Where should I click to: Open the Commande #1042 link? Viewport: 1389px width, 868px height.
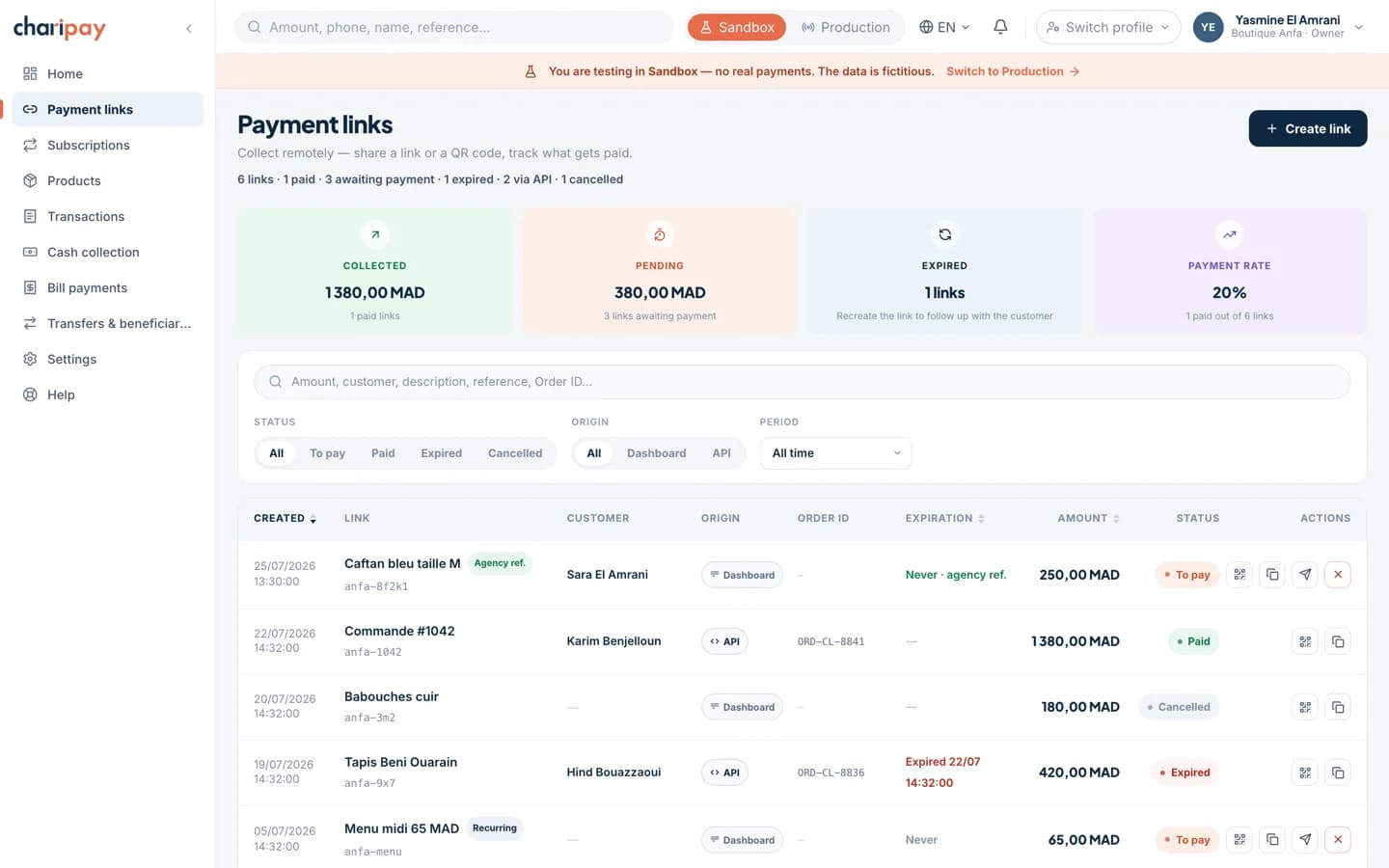coord(399,631)
